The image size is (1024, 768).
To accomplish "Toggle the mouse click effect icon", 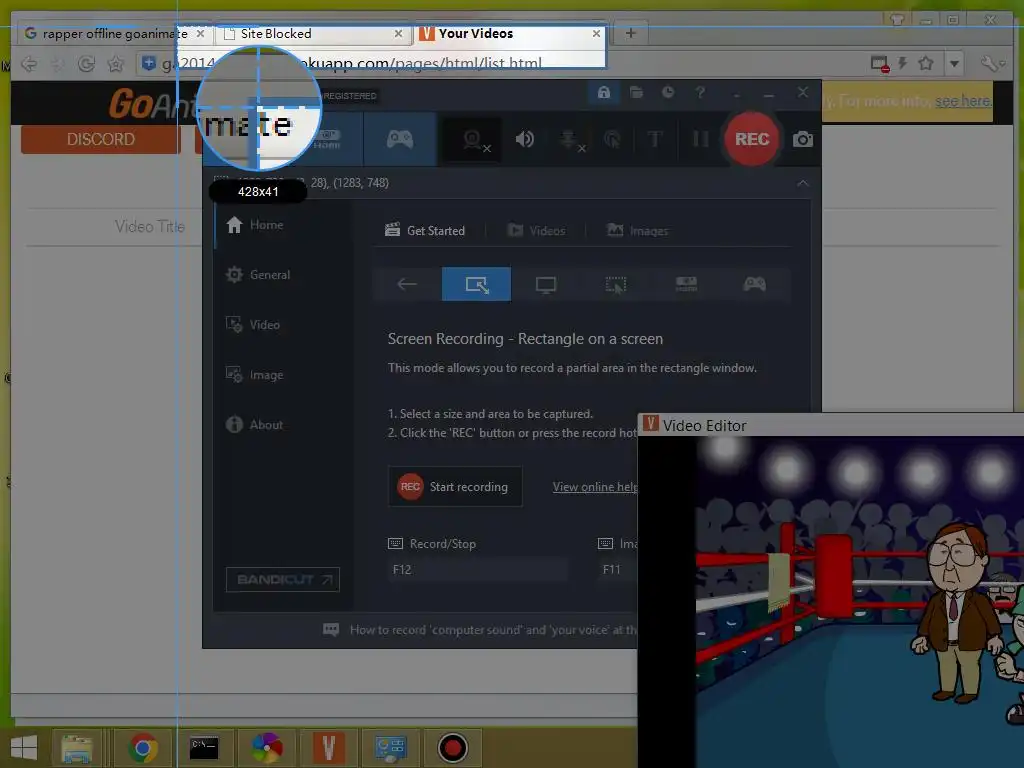I will 613,139.
